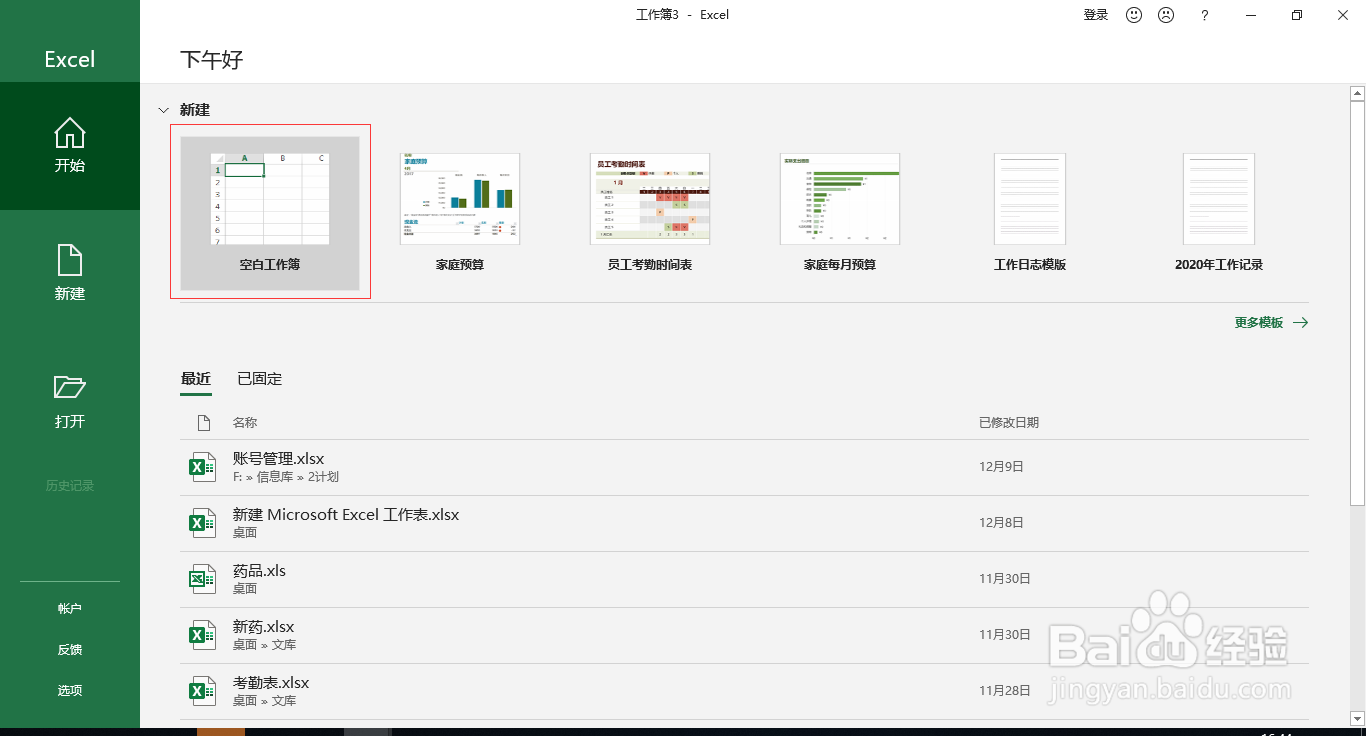Screen dimensions: 1366x736
Task: Click the scrollbar up arrow
Action: [1357, 94]
